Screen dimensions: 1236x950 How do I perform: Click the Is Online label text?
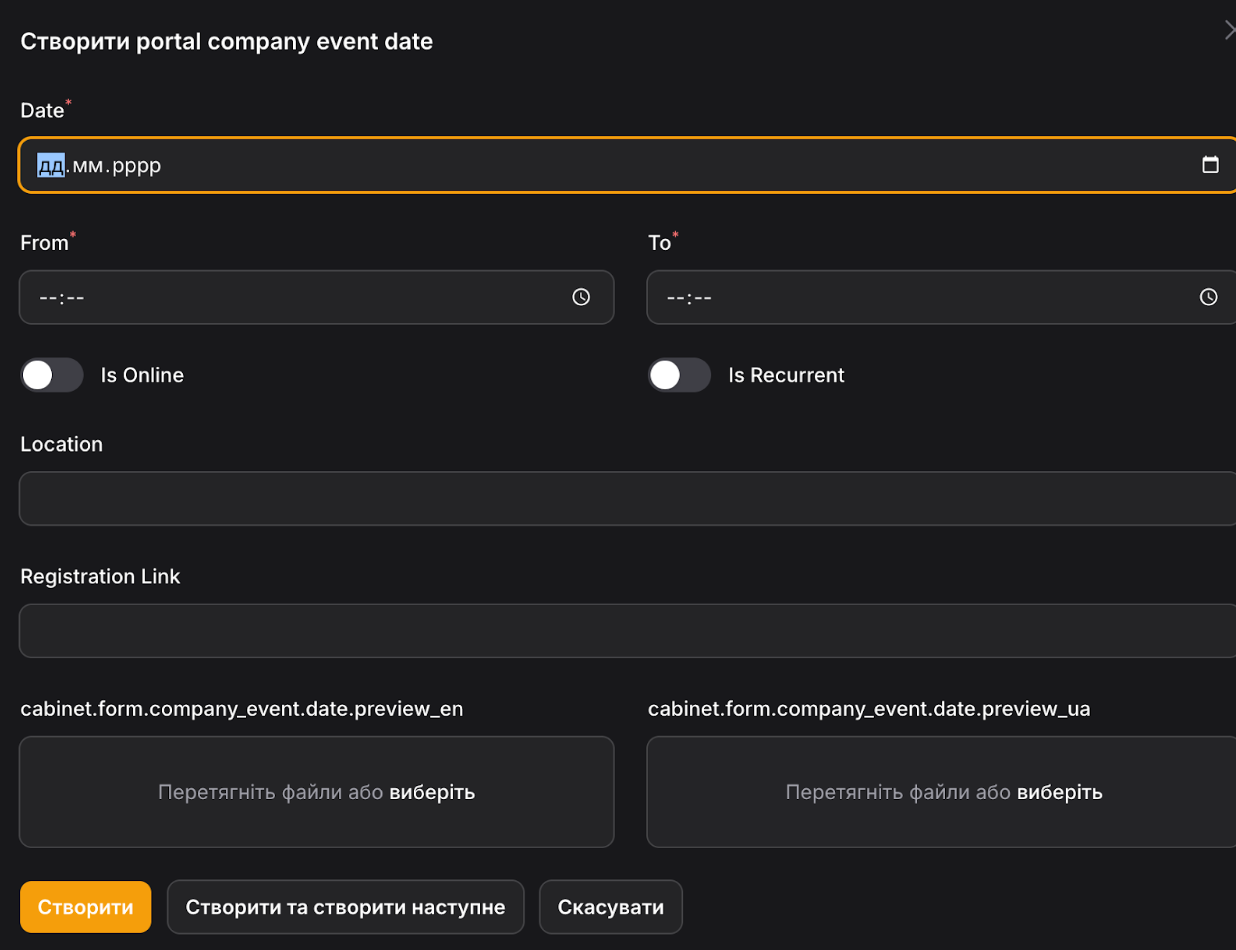point(142,375)
